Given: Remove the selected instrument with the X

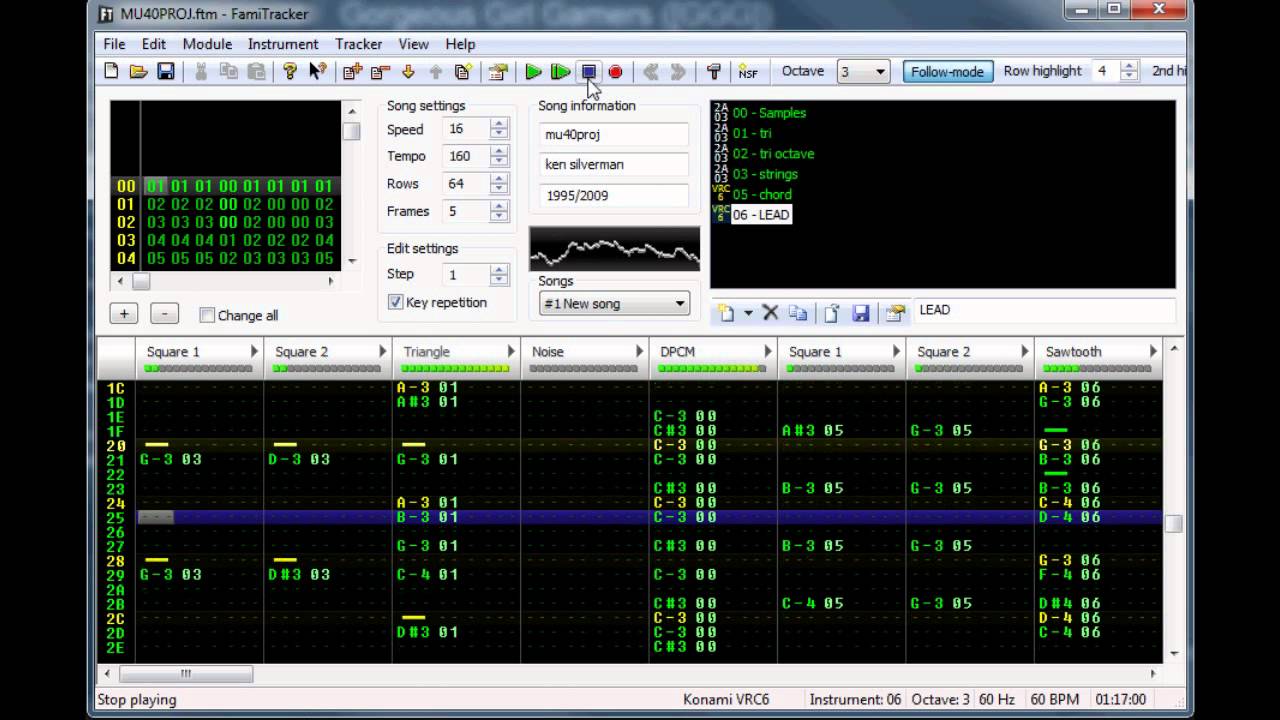Looking at the screenshot, I should [770, 313].
